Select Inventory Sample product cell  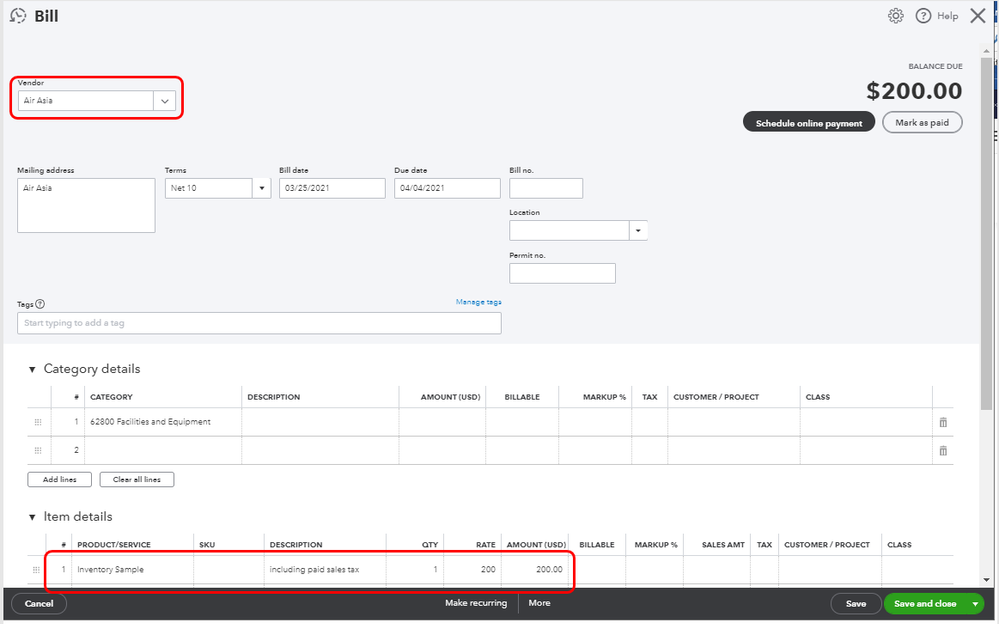coord(132,570)
